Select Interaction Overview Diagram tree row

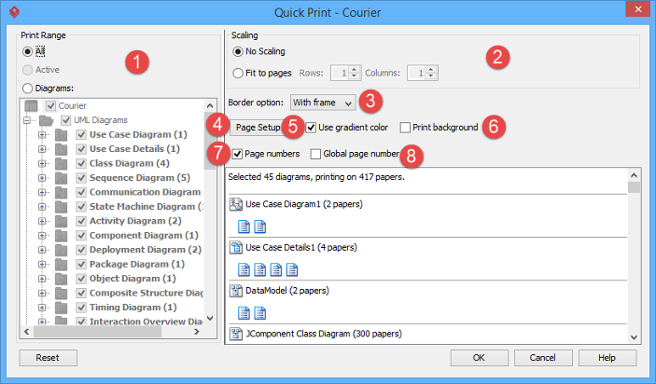click(146, 321)
